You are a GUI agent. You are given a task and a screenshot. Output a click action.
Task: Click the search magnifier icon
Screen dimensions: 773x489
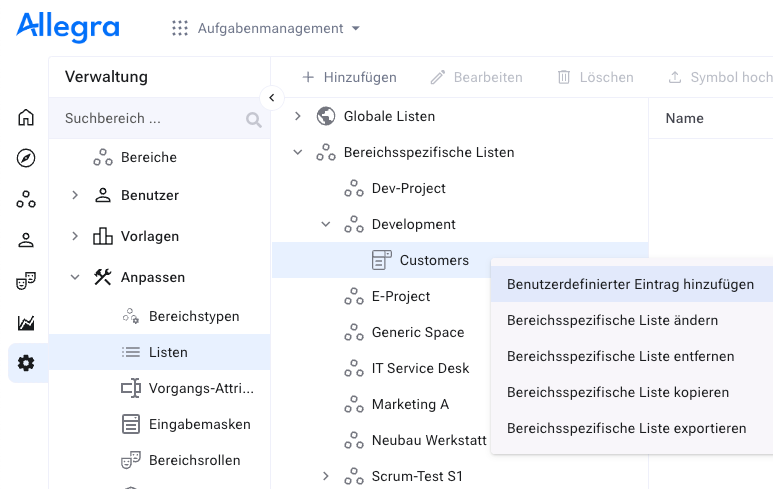pos(254,120)
